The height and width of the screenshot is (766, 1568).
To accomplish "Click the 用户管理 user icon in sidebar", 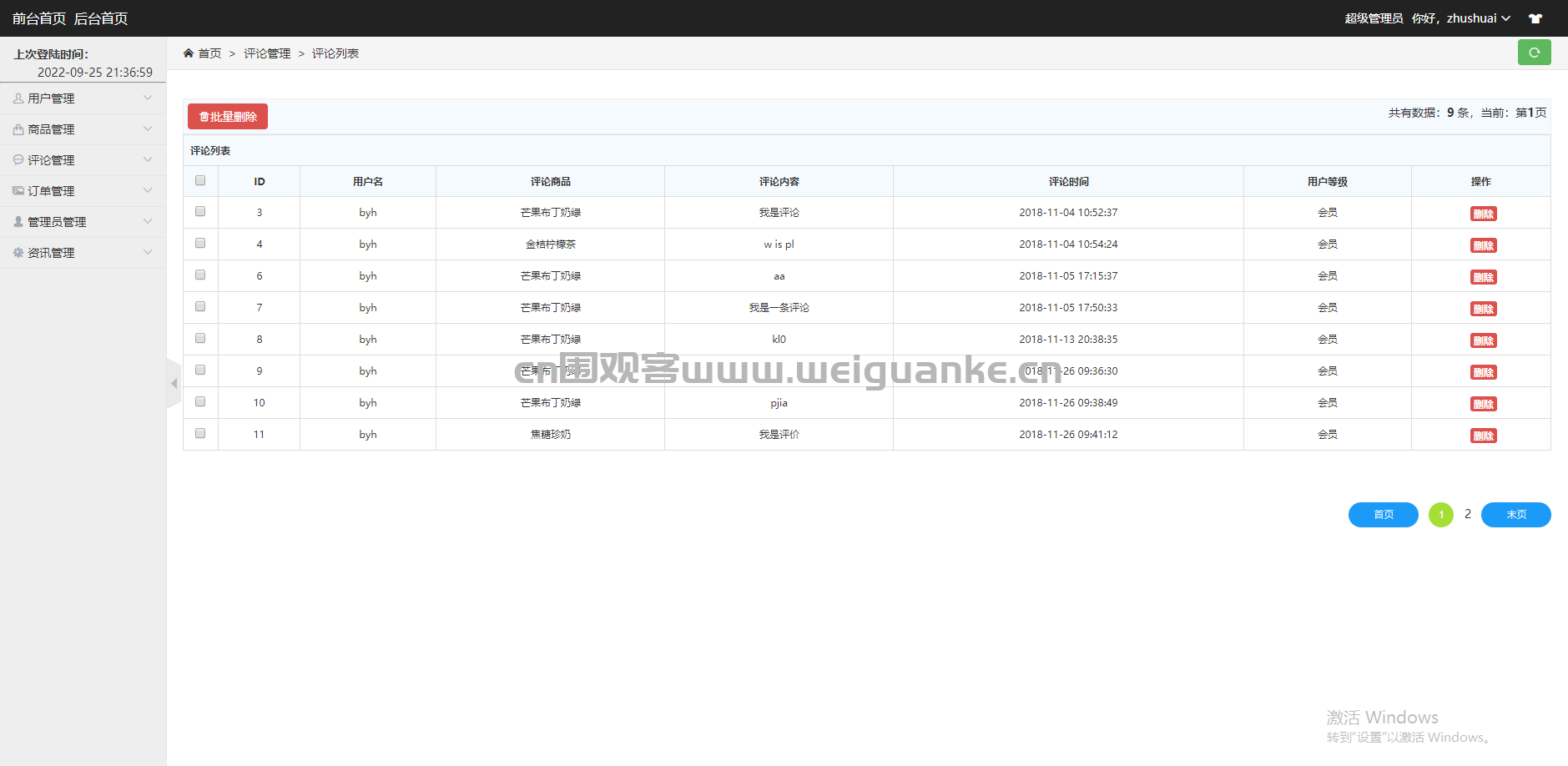I will pos(18,98).
